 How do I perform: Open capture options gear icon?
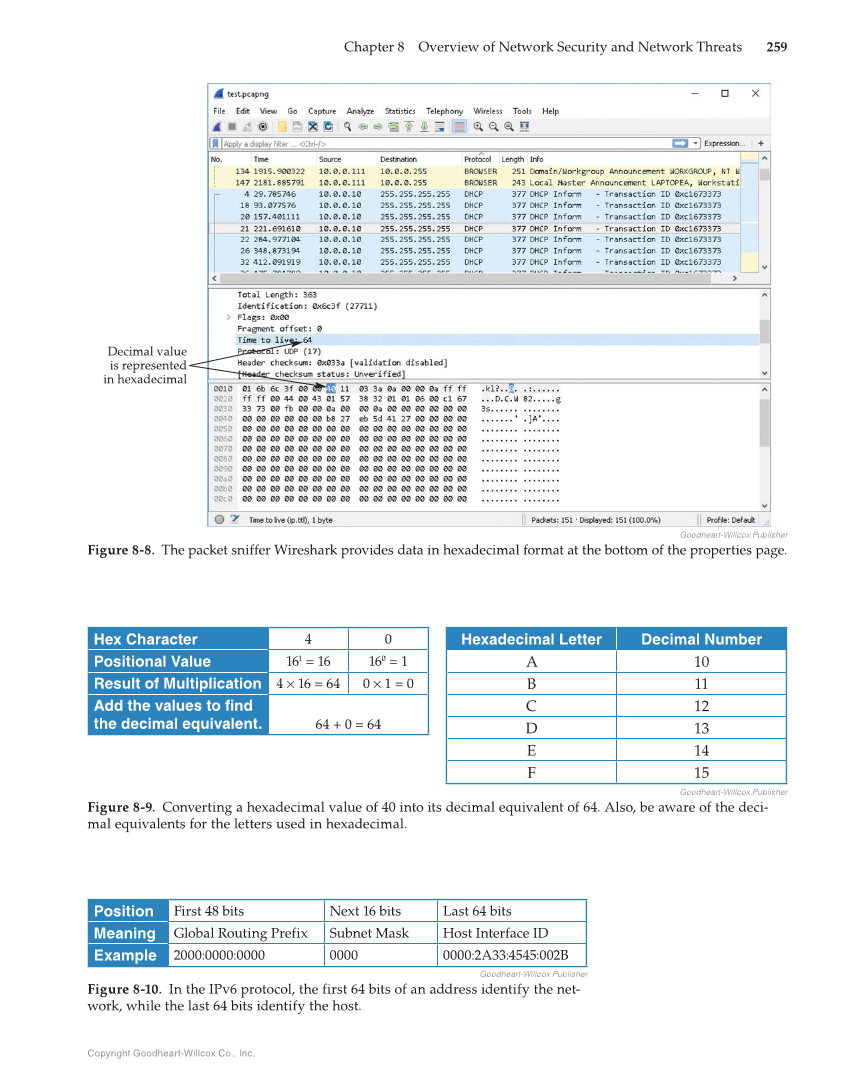[263, 127]
